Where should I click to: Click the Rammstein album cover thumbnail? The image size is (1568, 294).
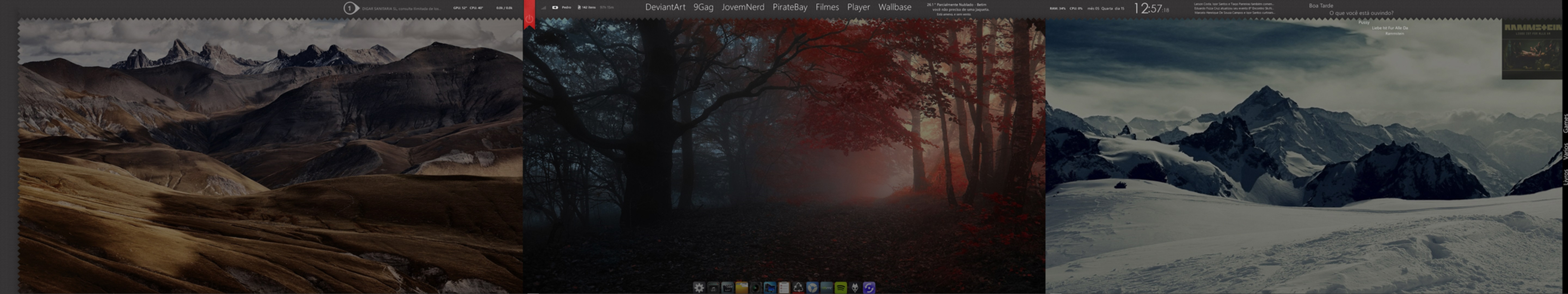click(x=1532, y=49)
